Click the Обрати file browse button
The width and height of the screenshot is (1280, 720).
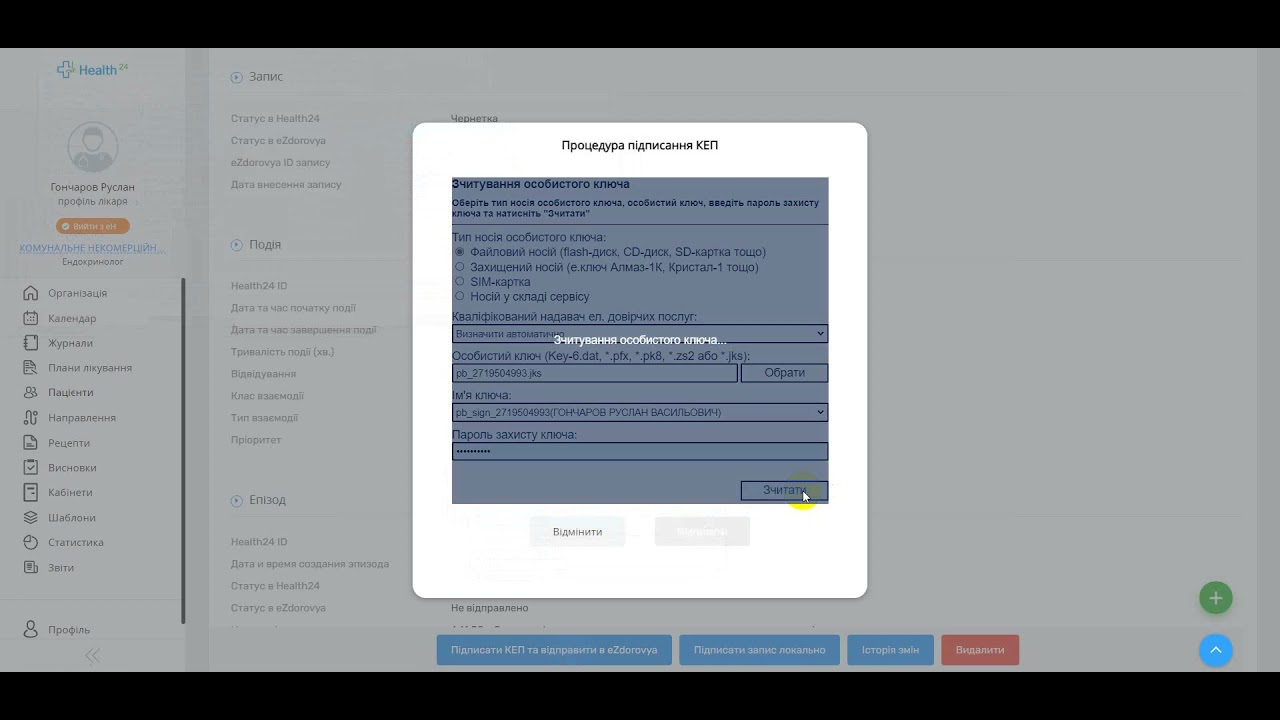tap(784, 373)
